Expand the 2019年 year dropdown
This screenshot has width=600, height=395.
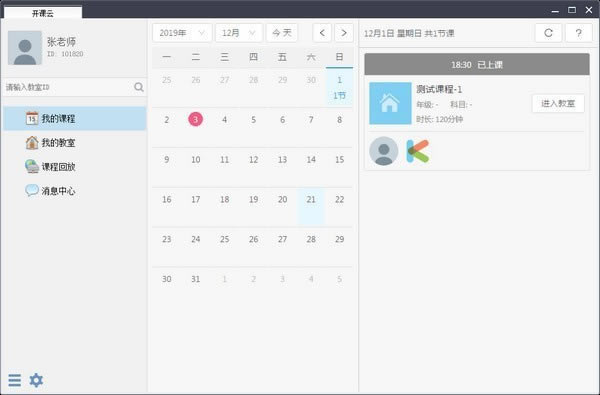[182, 33]
